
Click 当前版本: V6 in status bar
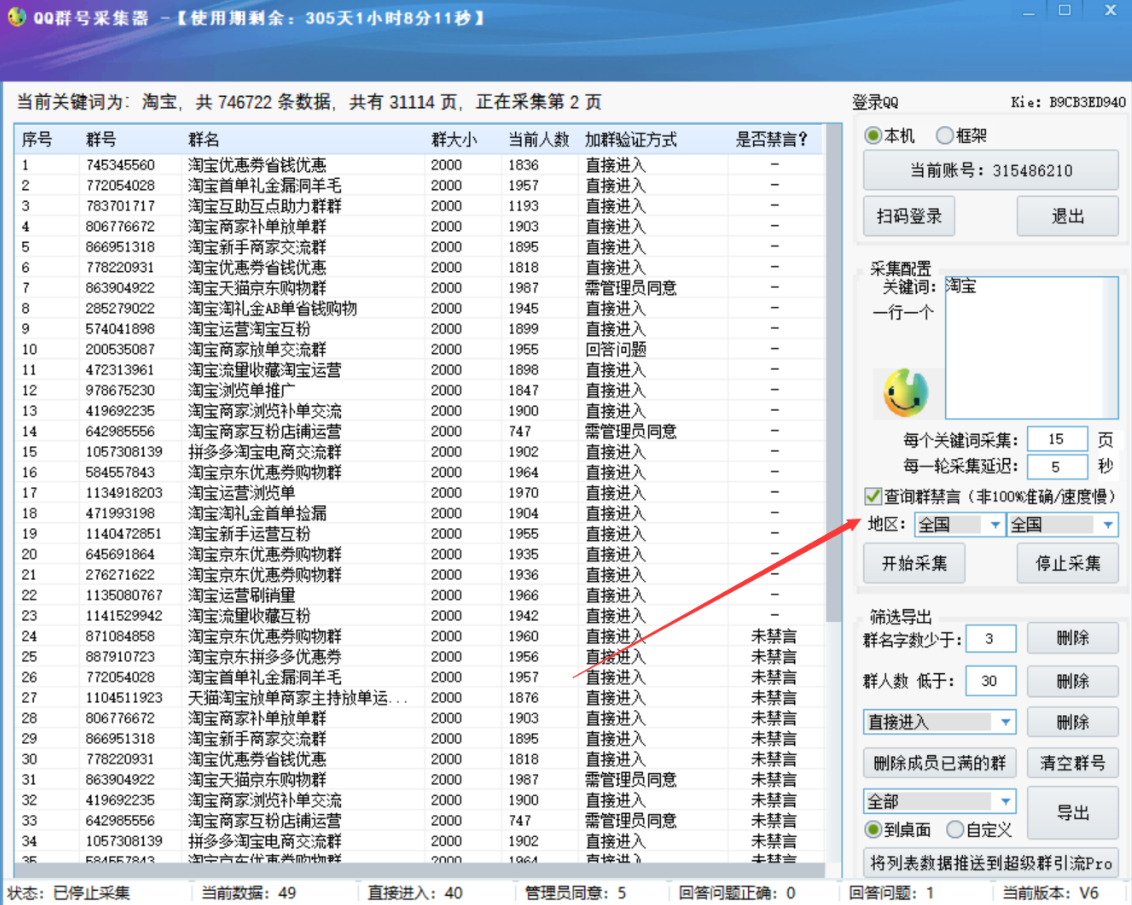click(1050, 893)
